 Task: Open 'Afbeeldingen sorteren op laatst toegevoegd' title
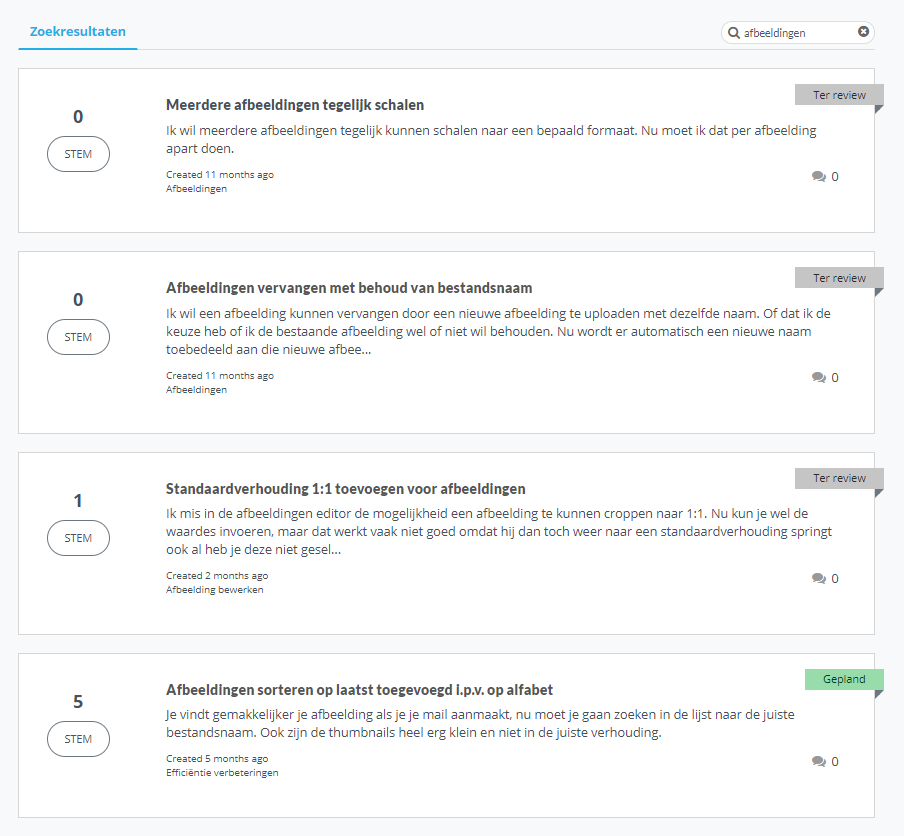pyautogui.click(x=359, y=690)
